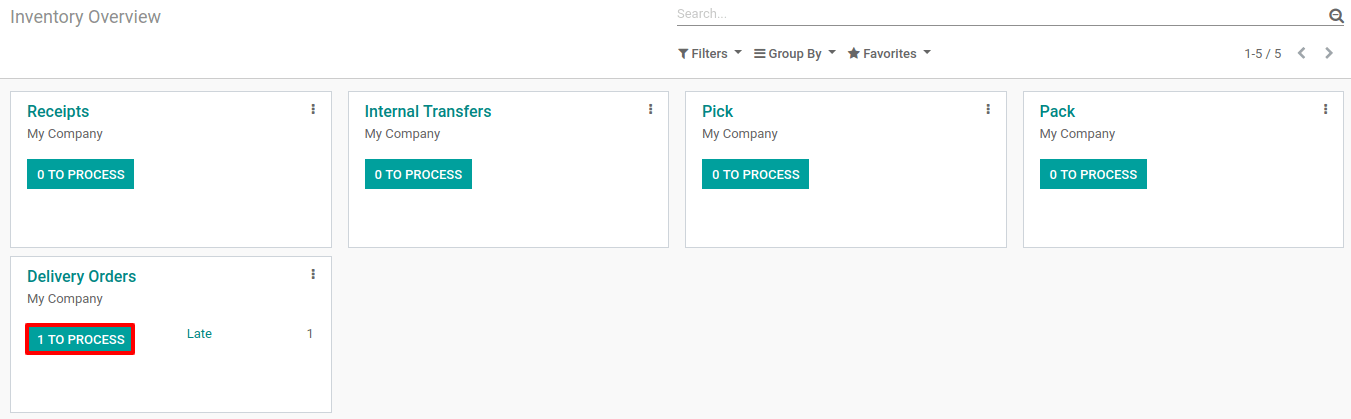
Task: Open the Receipts card kebab menu
Action: tap(313, 109)
